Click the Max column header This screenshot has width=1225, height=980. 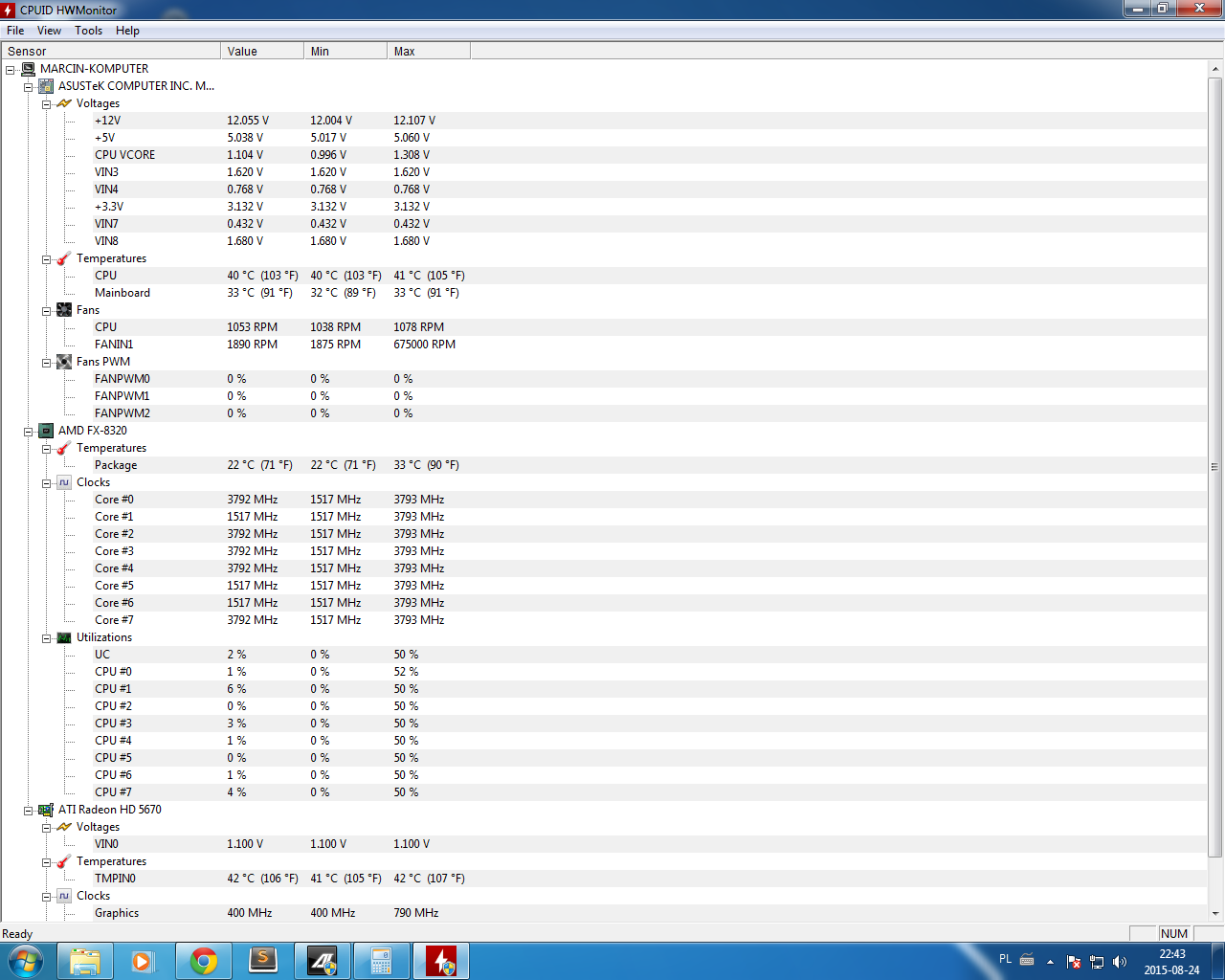click(429, 51)
